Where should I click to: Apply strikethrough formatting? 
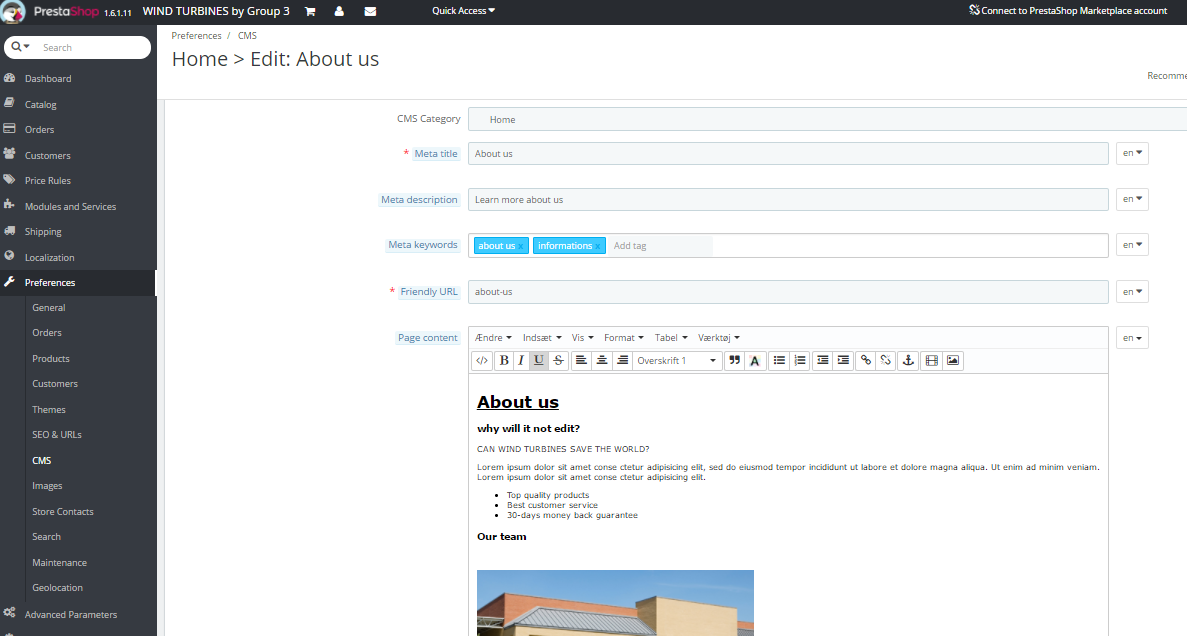coord(558,361)
